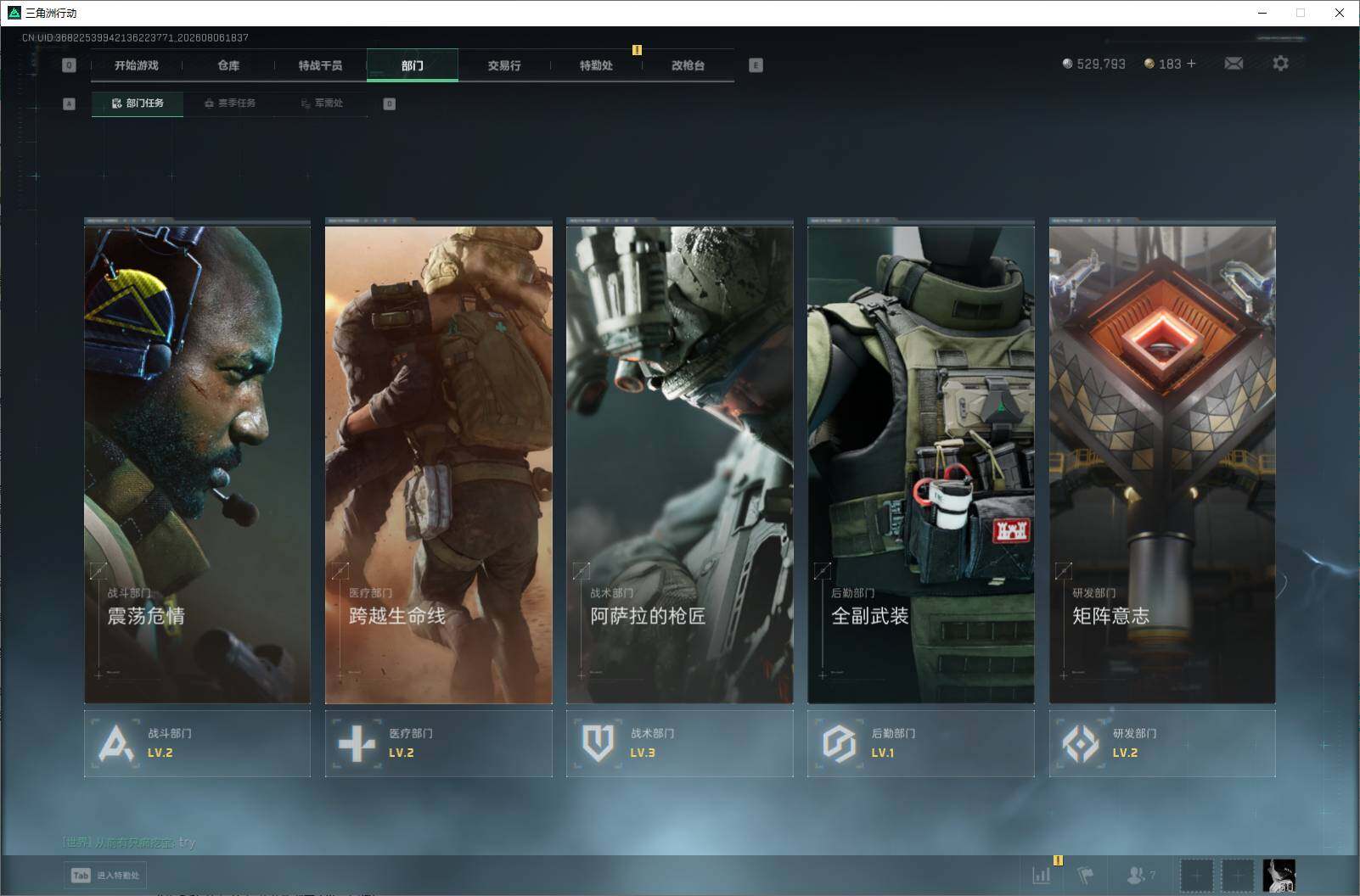Click the 战术部门 shield emblem icon
Screen dimensions: 1360x896
click(598, 744)
